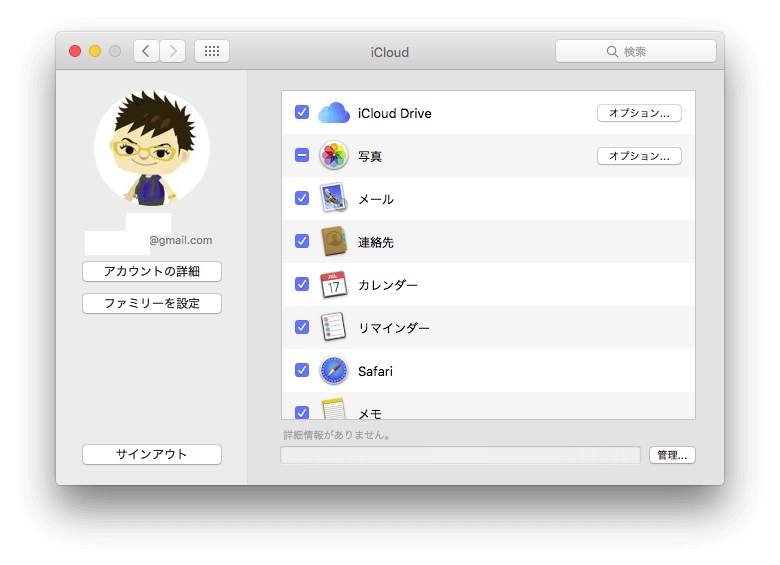This screenshot has height=565, width=780.
Task: Open オプション for 写真
Action: [x=639, y=156]
